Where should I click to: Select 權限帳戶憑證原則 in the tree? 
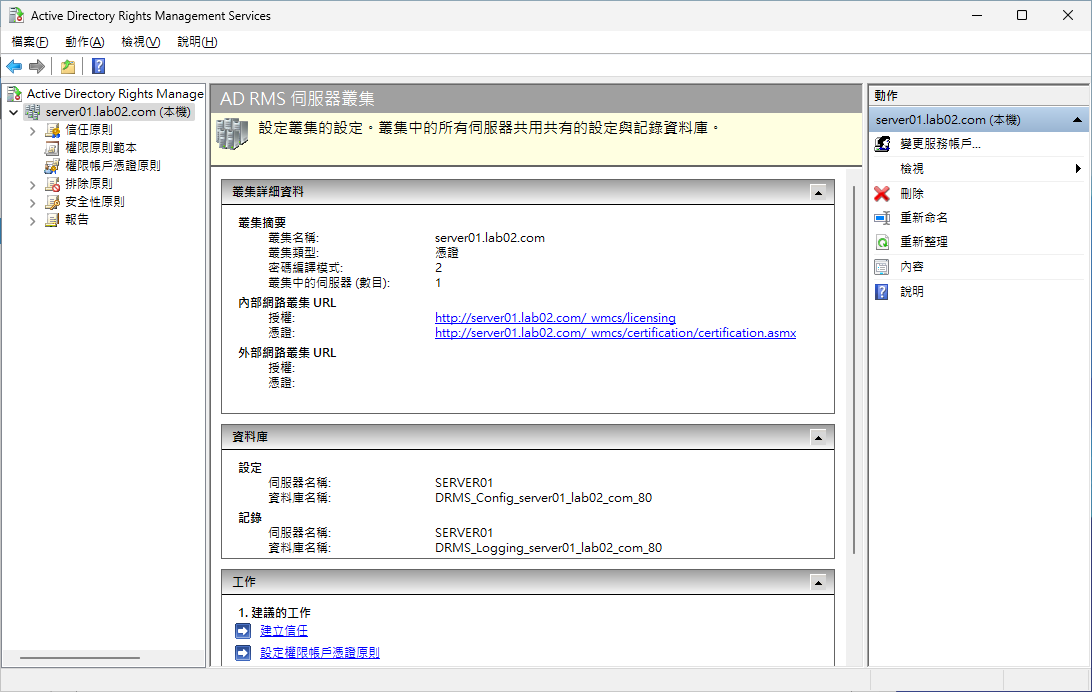pyautogui.click(x=113, y=166)
